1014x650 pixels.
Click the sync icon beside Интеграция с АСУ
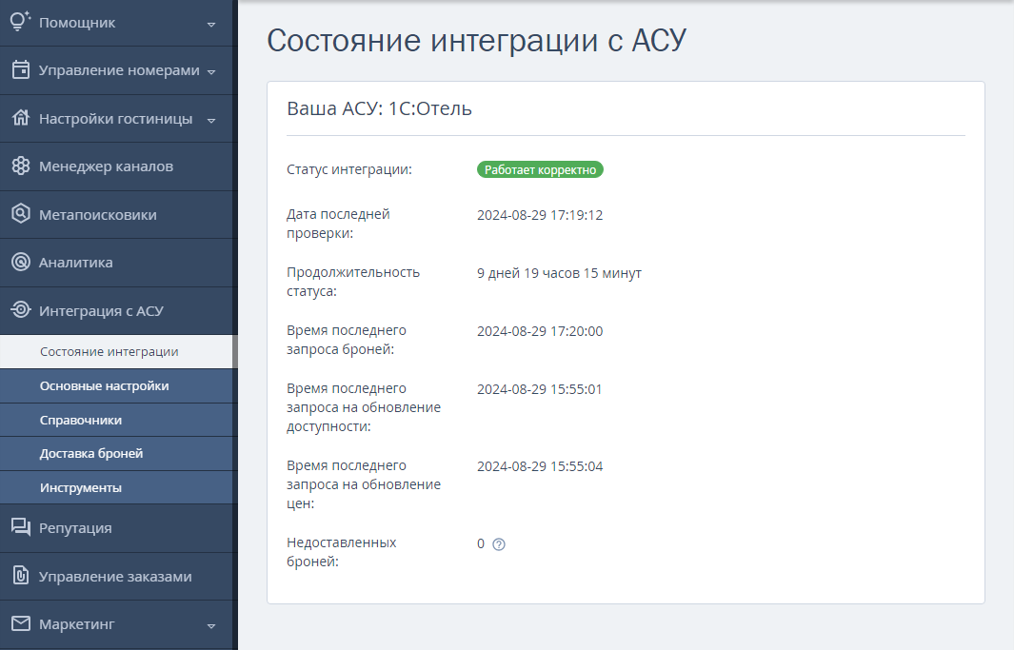[x=21, y=310]
